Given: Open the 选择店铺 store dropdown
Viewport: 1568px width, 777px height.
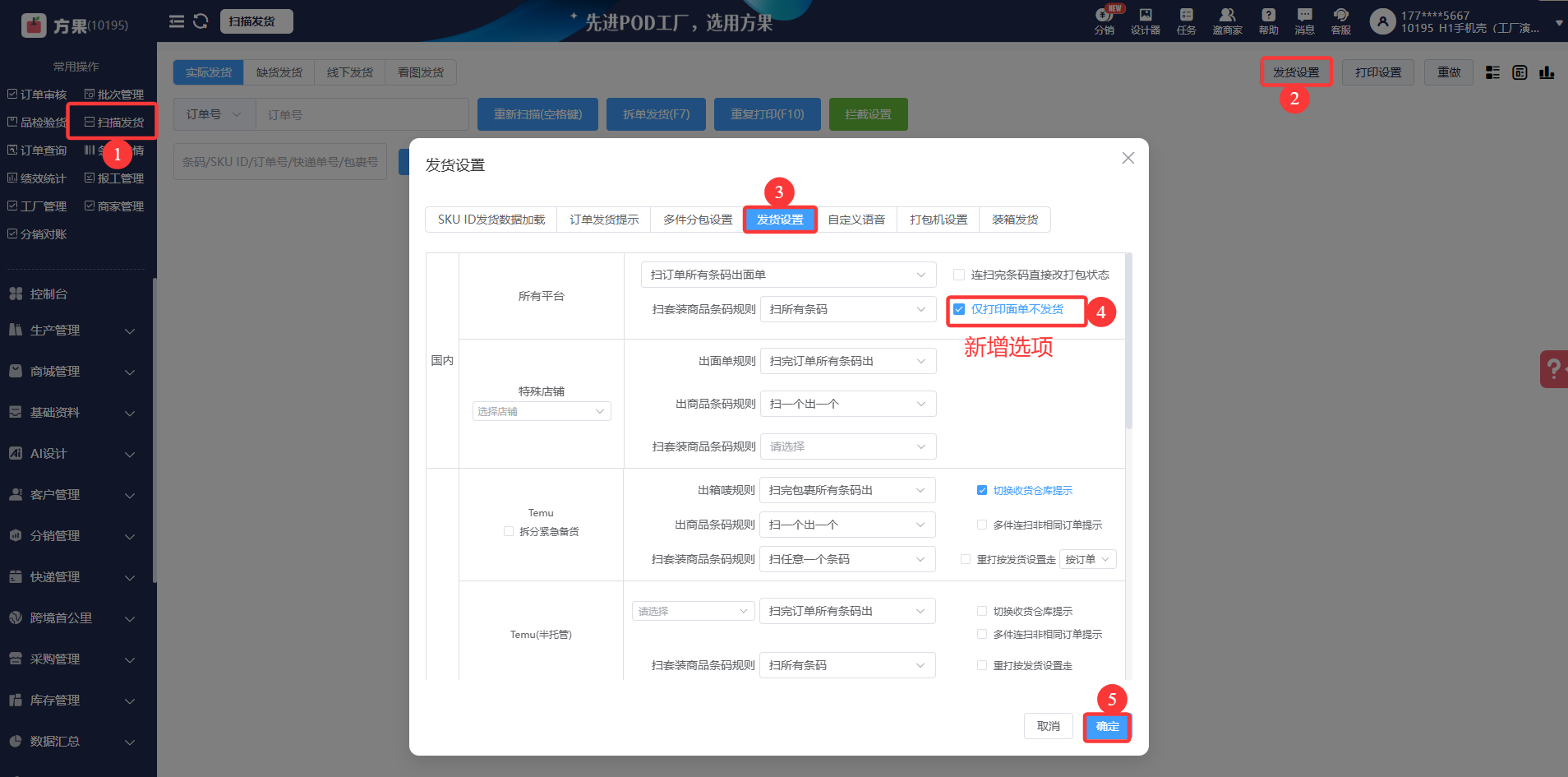Looking at the screenshot, I should [541, 411].
